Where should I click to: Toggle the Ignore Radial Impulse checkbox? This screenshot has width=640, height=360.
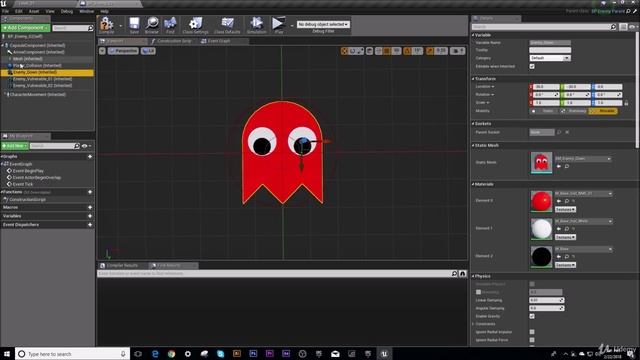pos(532,332)
